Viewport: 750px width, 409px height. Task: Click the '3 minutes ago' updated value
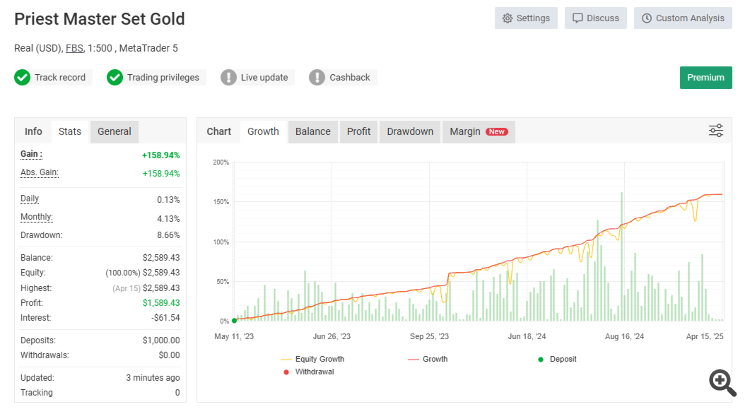pyautogui.click(x=153, y=378)
